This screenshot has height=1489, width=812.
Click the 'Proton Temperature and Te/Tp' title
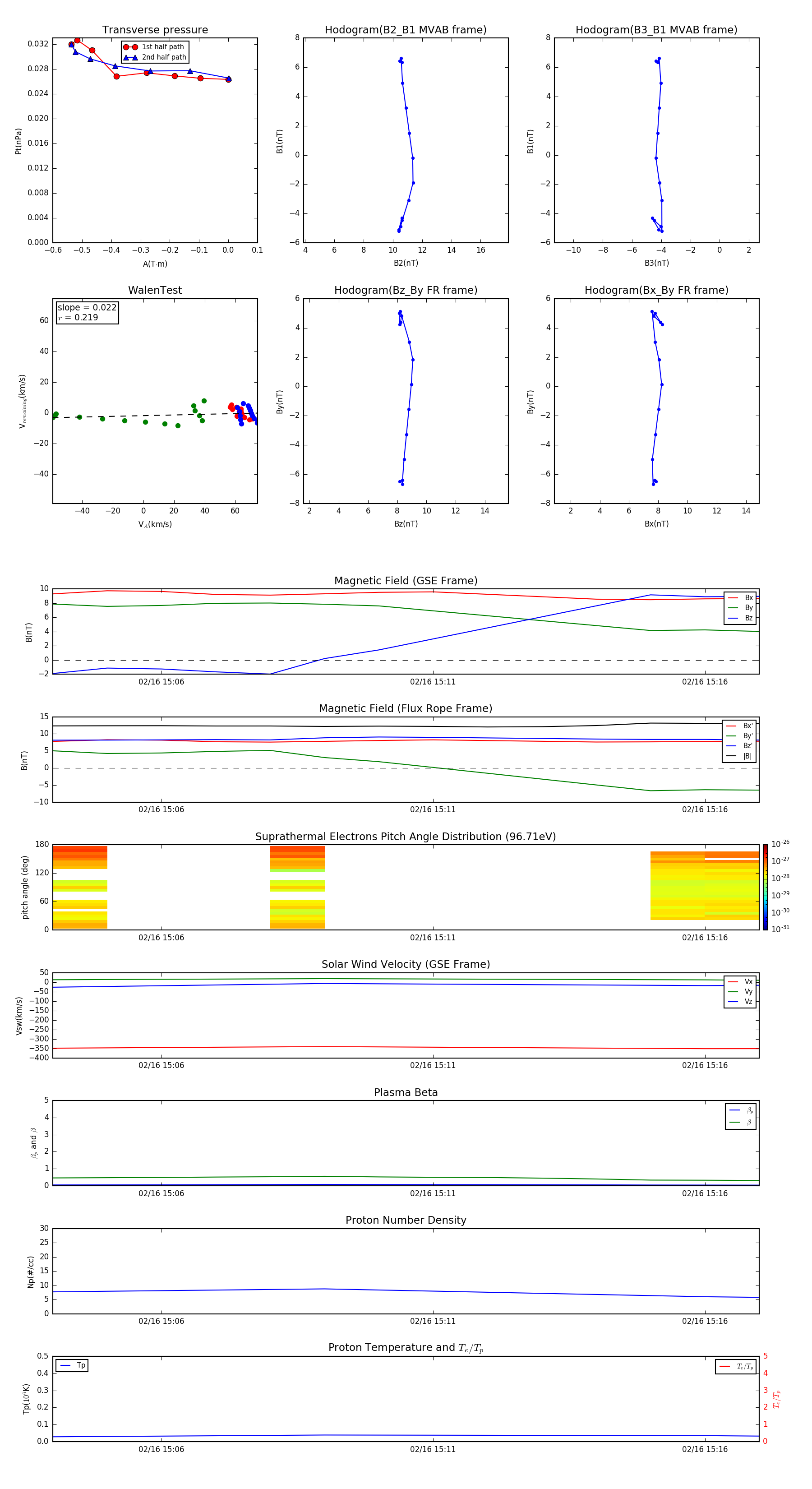coord(406,1347)
